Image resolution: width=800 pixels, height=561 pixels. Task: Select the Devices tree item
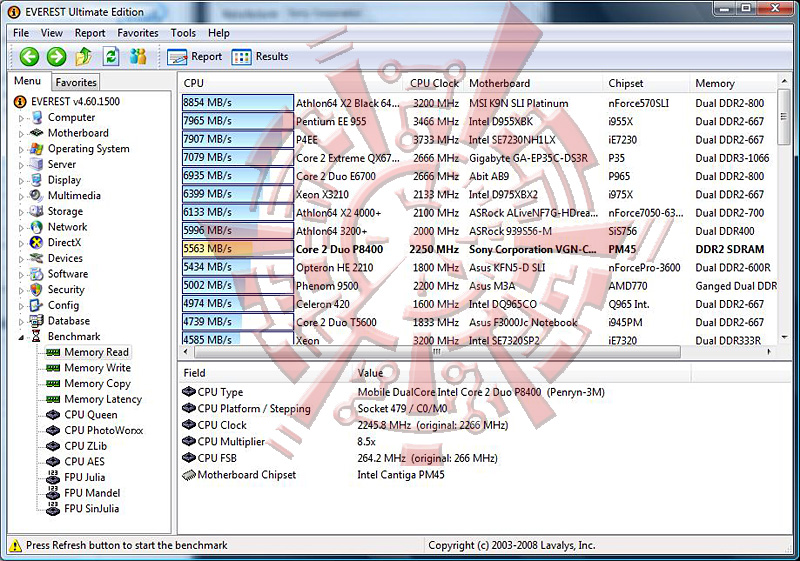click(x=65, y=258)
